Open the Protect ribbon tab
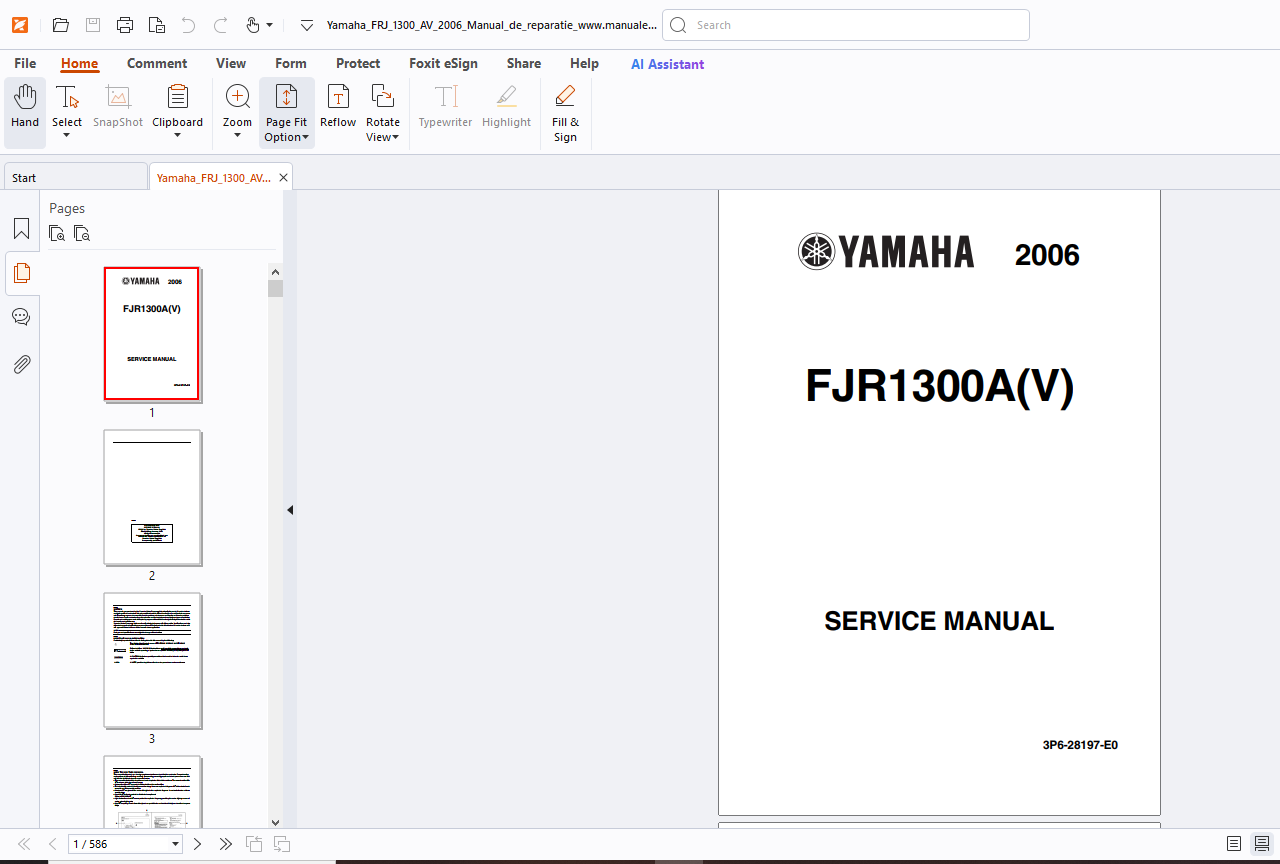 pos(358,63)
